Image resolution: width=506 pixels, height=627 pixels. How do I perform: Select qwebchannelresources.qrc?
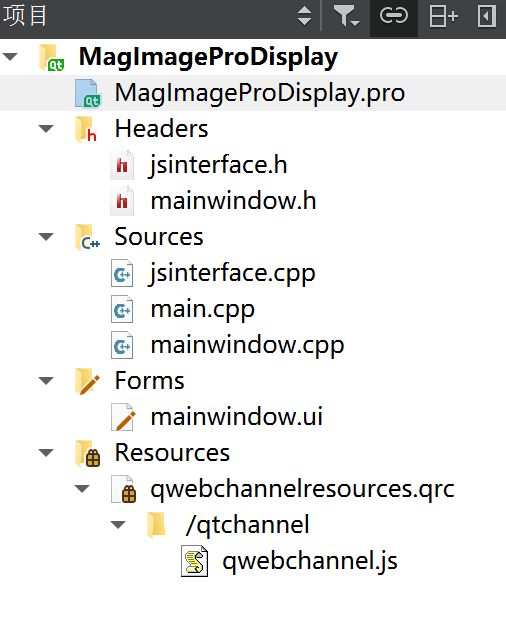pos(302,489)
